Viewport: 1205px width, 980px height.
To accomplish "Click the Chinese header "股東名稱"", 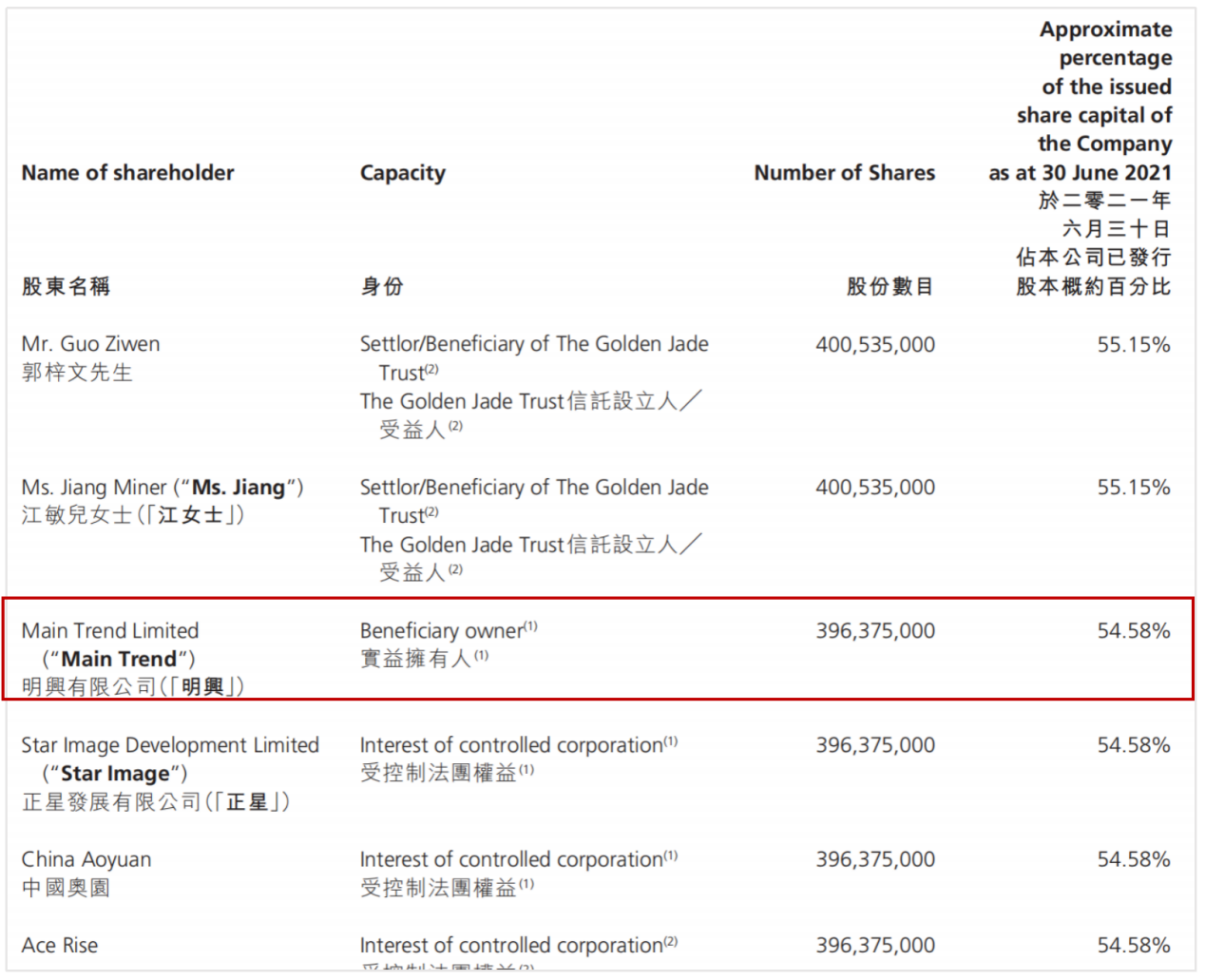I will (x=66, y=286).
